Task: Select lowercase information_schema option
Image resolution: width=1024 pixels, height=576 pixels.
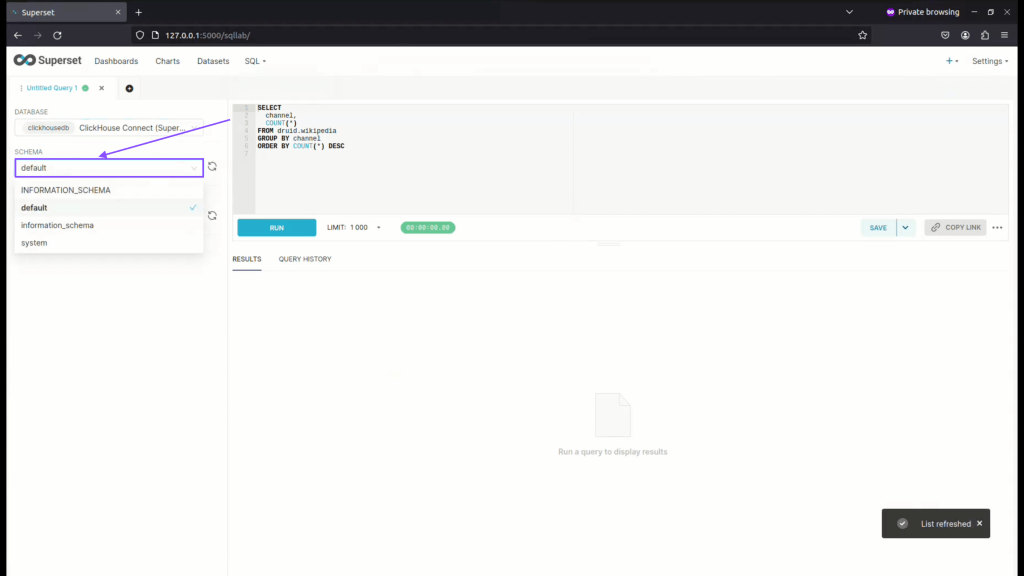Action: 57,225
